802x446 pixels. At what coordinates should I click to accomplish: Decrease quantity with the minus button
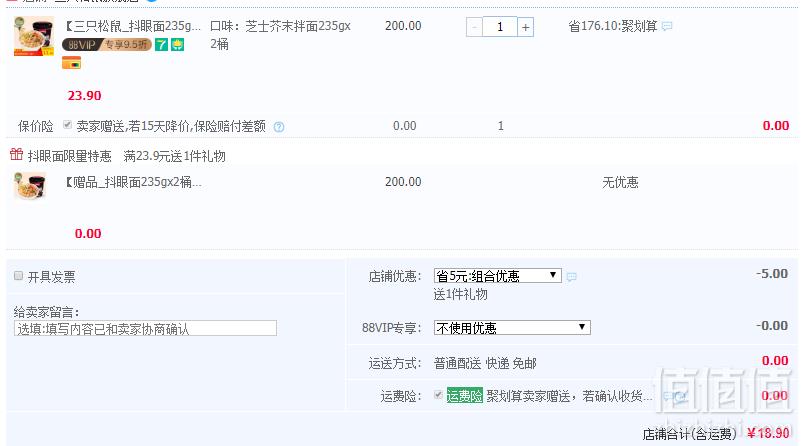(x=474, y=27)
